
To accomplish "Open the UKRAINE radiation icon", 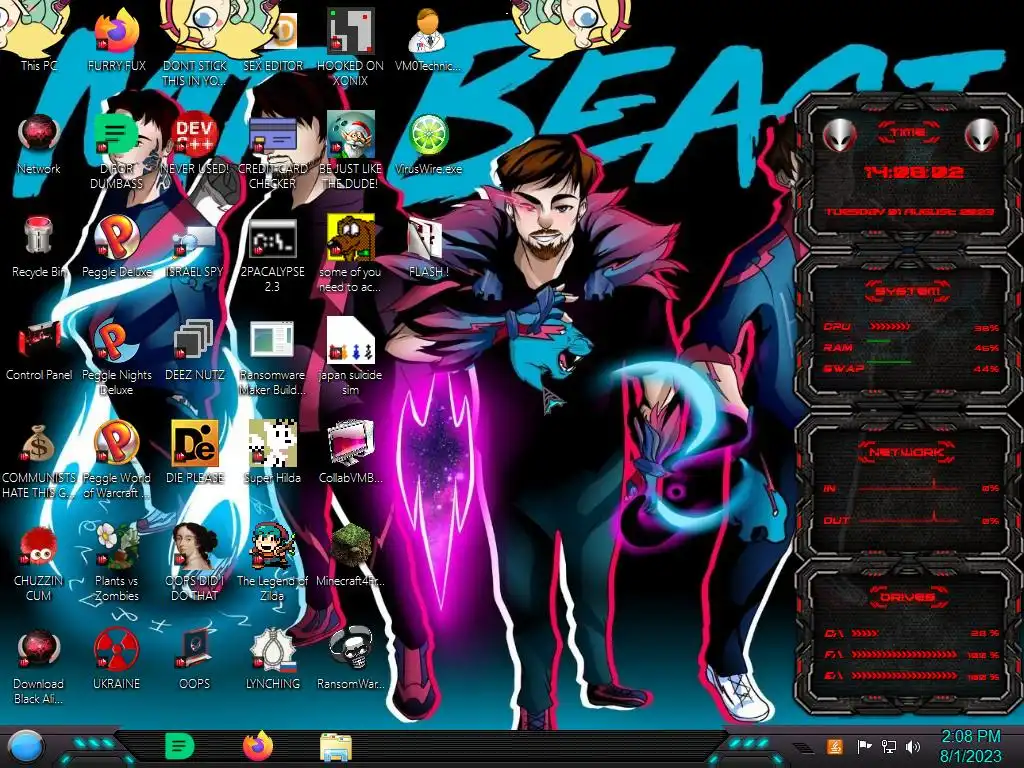I will coord(116,660).
